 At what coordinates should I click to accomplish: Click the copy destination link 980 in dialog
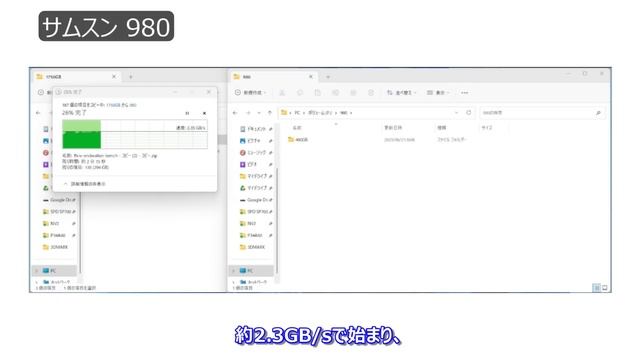pos(133,105)
